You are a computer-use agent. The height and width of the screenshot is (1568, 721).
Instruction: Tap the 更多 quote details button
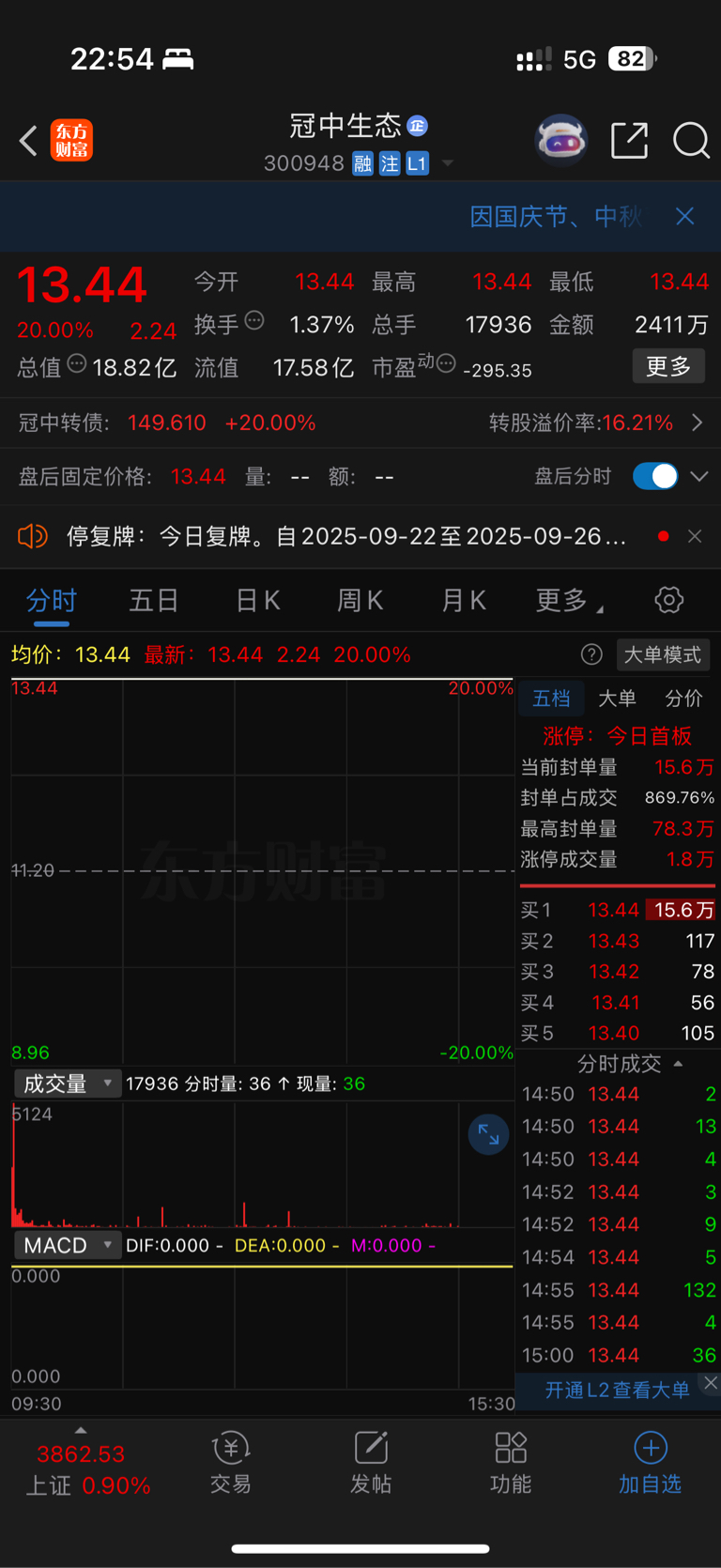point(668,366)
